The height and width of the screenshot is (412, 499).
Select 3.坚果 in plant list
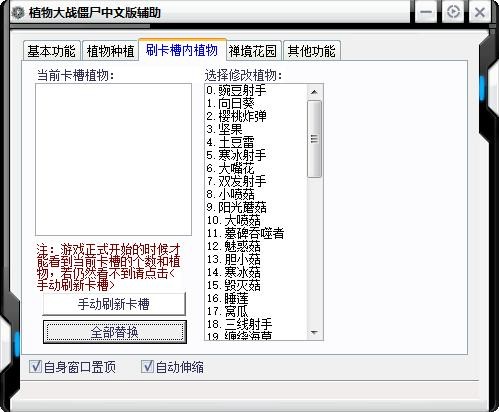256,129
